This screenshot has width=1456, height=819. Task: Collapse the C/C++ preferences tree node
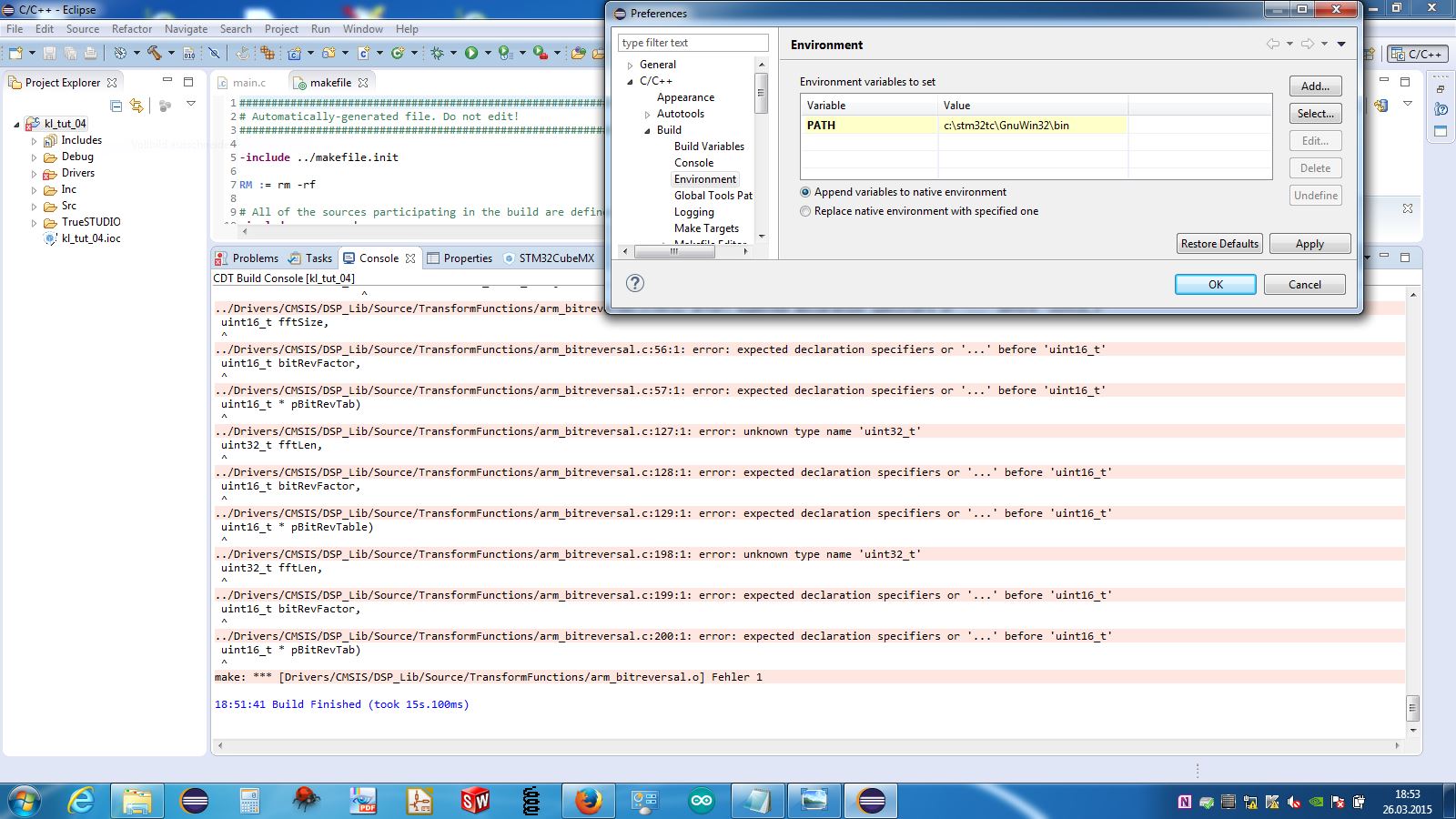point(630,82)
